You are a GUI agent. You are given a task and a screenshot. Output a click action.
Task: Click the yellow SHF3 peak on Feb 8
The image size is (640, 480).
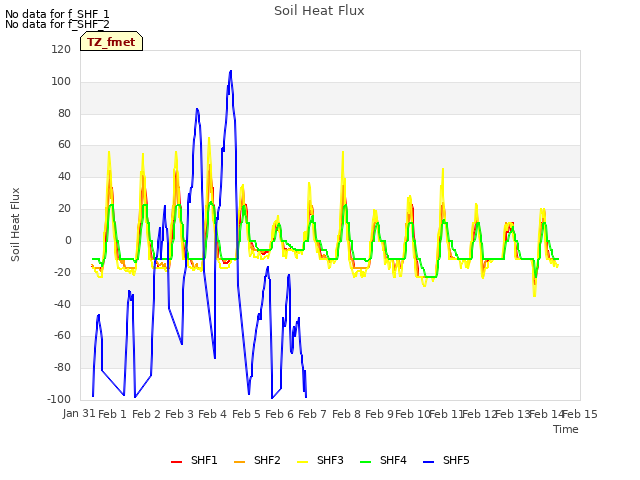click(343, 152)
